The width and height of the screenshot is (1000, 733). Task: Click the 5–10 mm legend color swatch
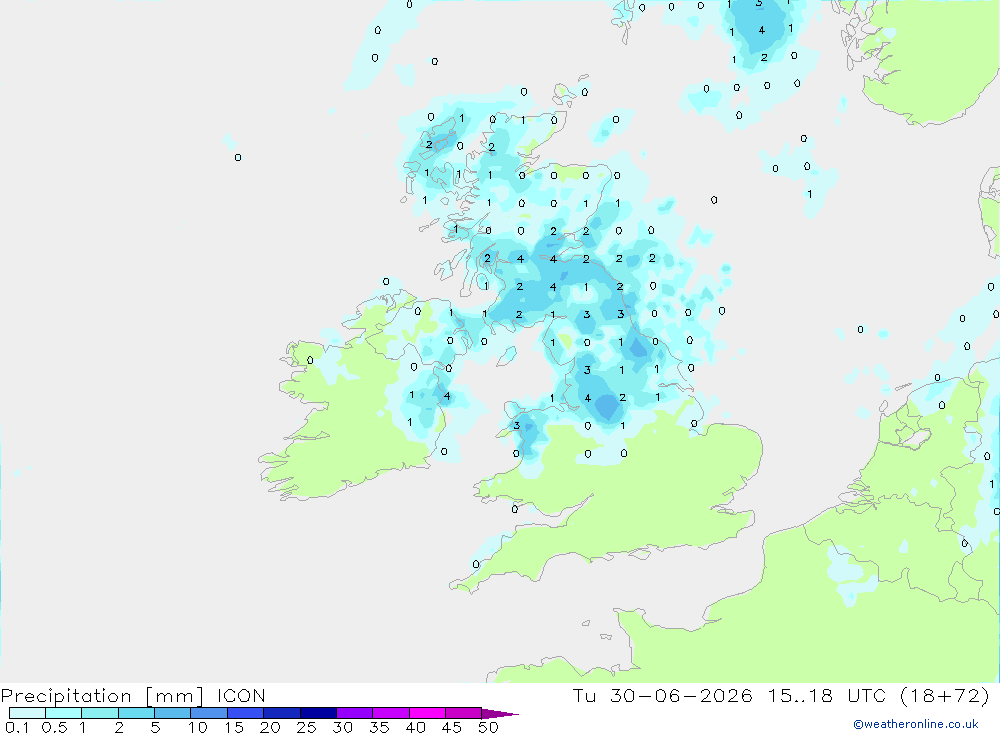click(x=173, y=713)
